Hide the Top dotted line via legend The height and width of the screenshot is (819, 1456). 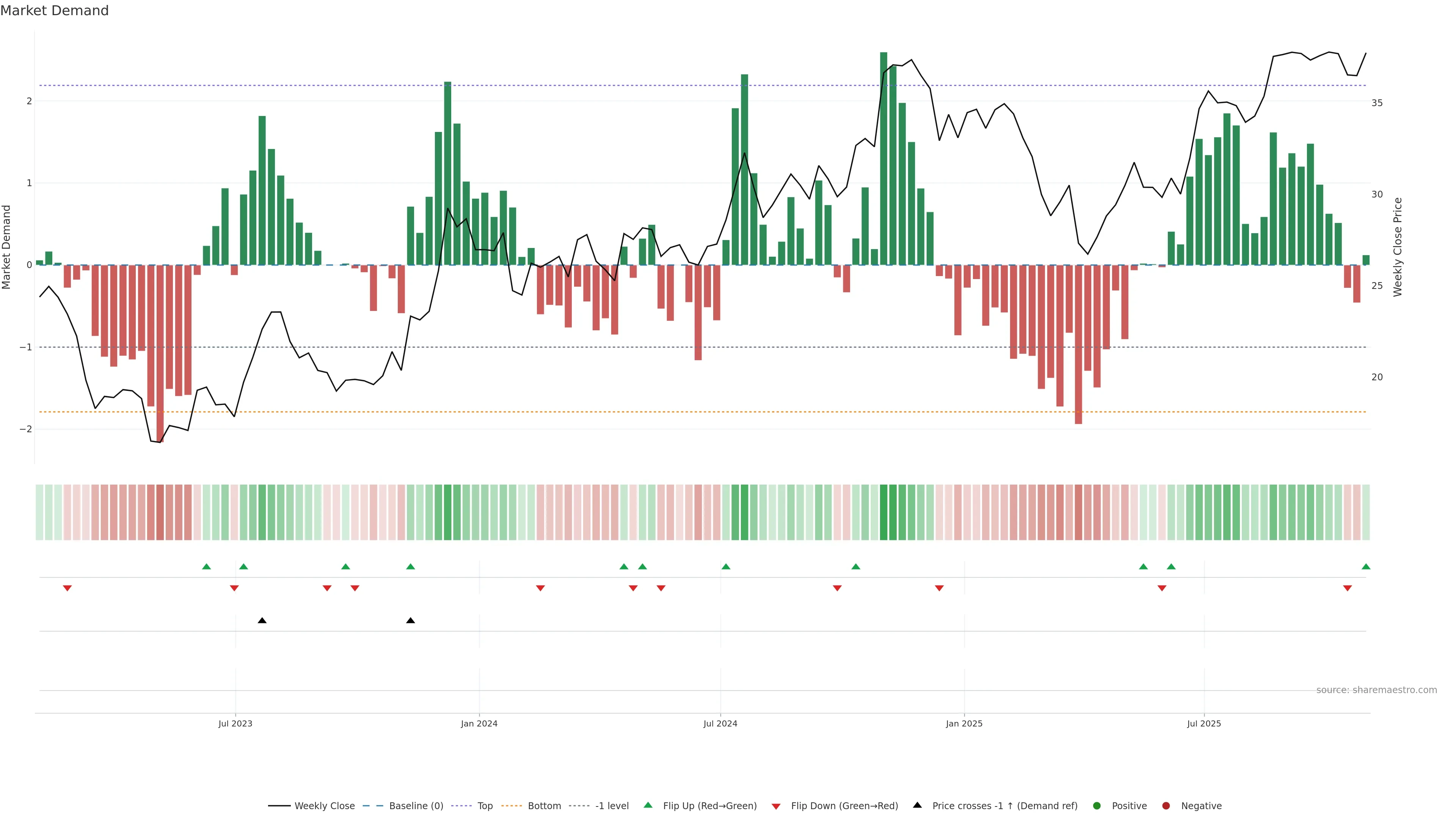point(485,805)
